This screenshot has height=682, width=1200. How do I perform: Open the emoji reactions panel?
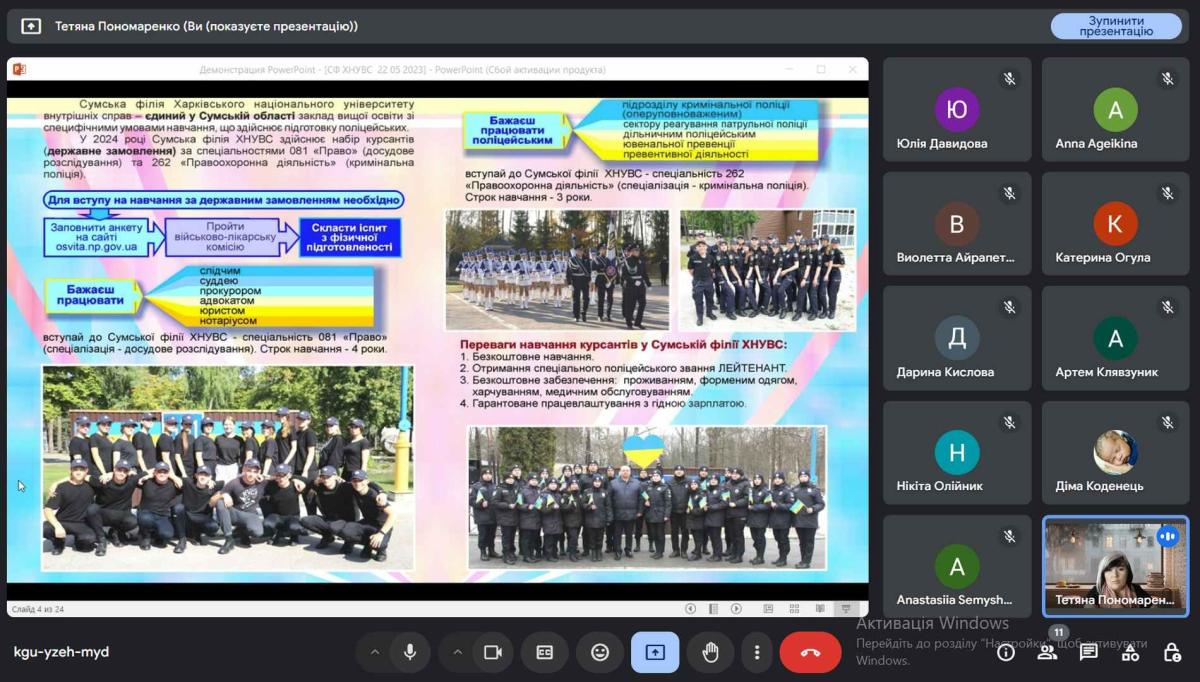pyautogui.click(x=600, y=652)
